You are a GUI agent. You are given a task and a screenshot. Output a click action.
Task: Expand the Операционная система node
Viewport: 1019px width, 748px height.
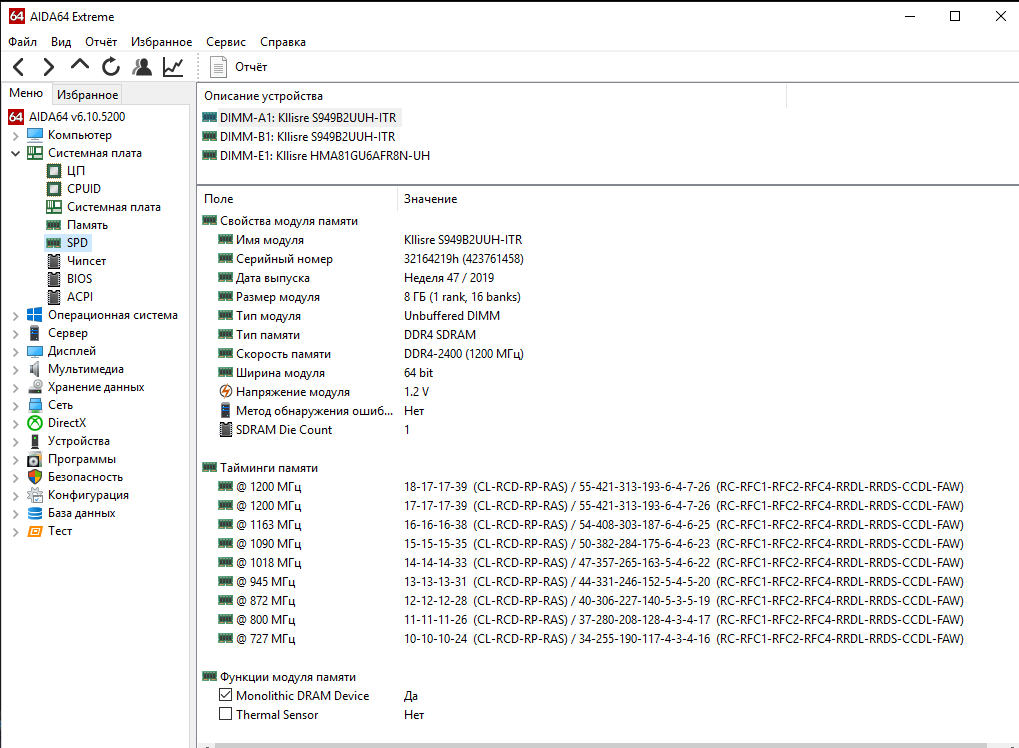click(x=16, y=316)
